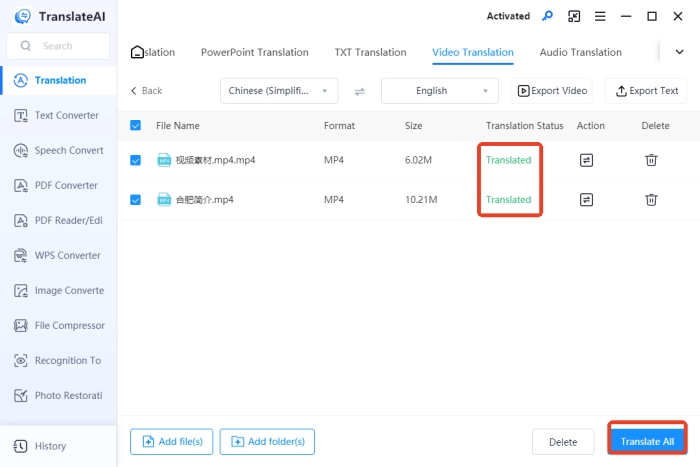
Task: Click the bottom Delete button
Action: tap(563, 442)
